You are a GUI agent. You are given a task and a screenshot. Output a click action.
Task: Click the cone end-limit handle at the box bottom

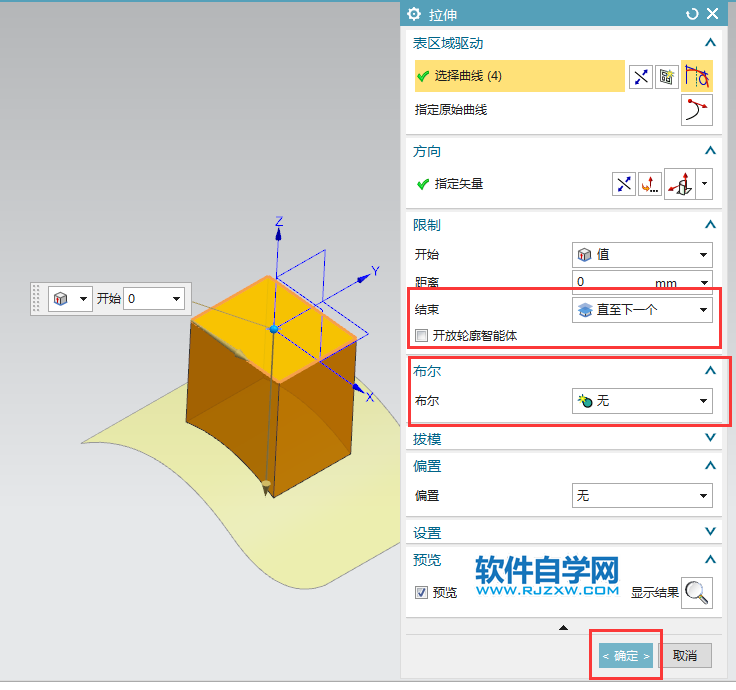(x=266, y=487)
